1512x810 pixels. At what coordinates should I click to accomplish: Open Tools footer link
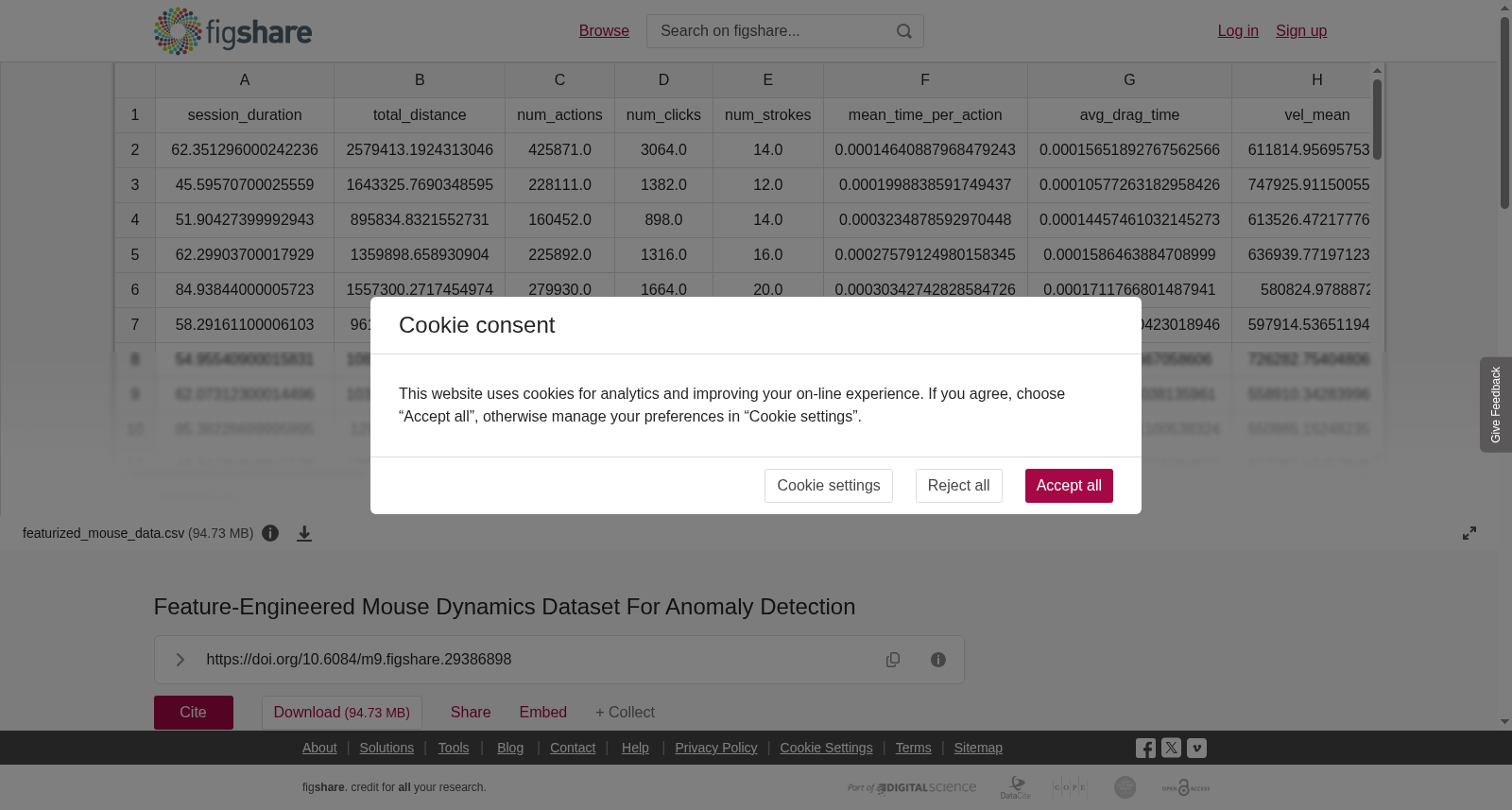[454, 748]
